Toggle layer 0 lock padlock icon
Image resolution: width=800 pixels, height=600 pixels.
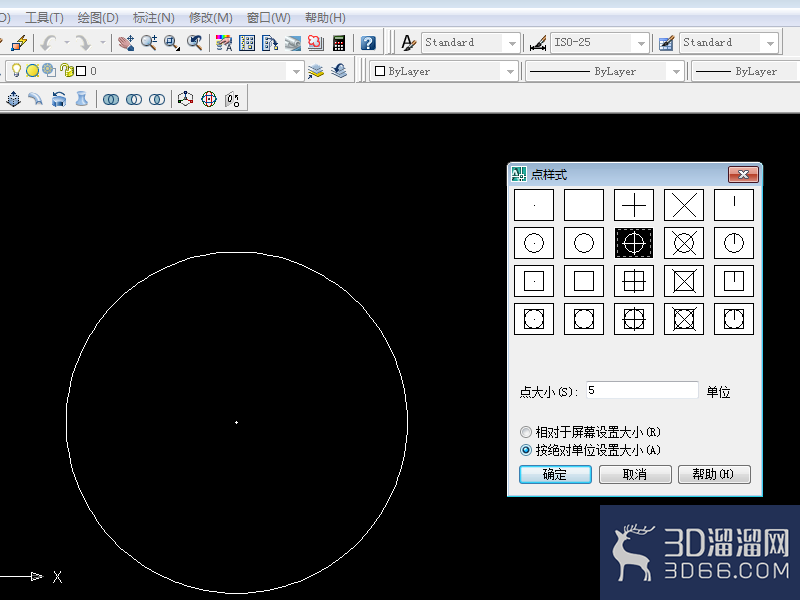click(66, 70)
